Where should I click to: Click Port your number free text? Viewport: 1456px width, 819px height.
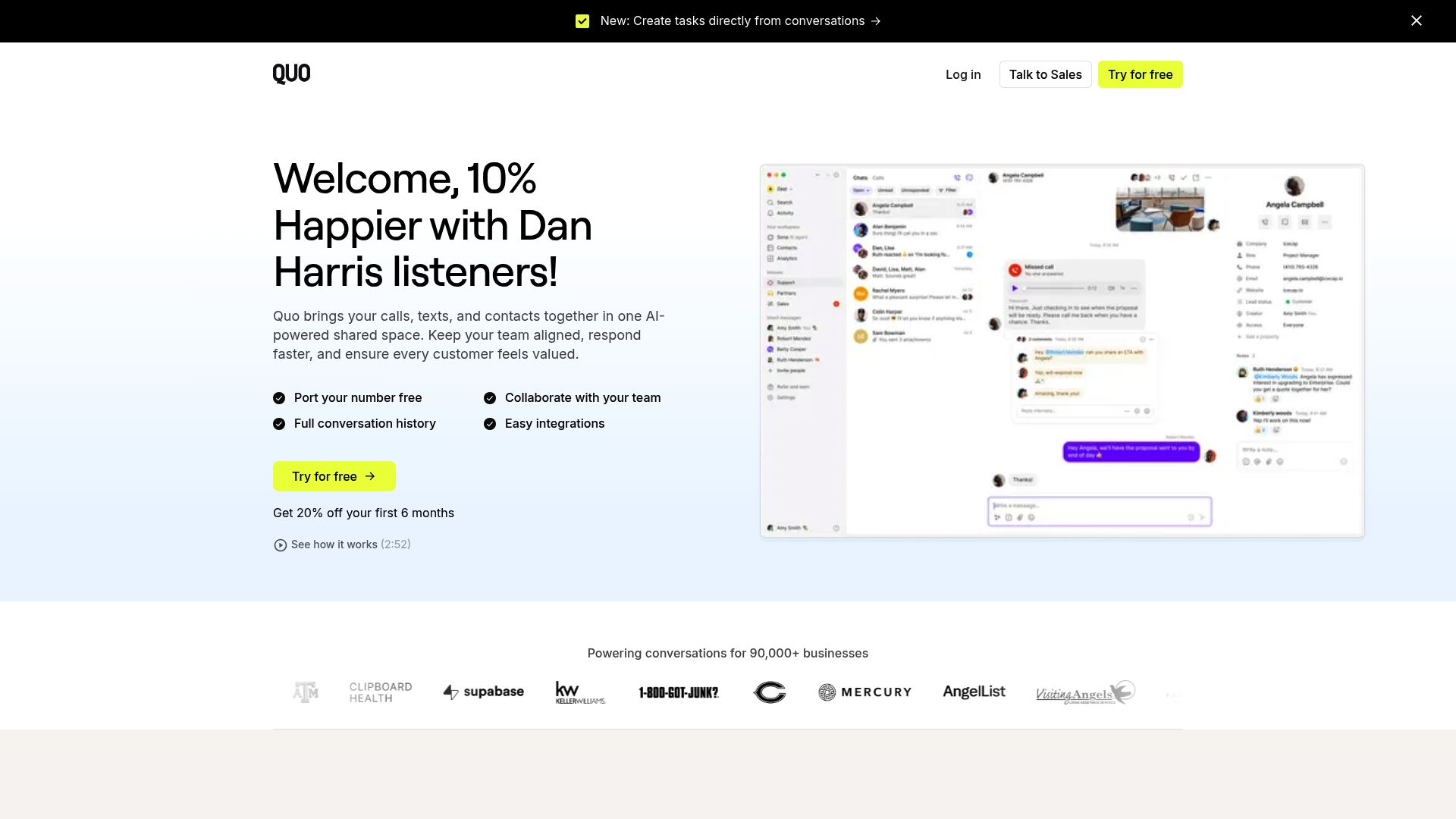click(358, 398)
